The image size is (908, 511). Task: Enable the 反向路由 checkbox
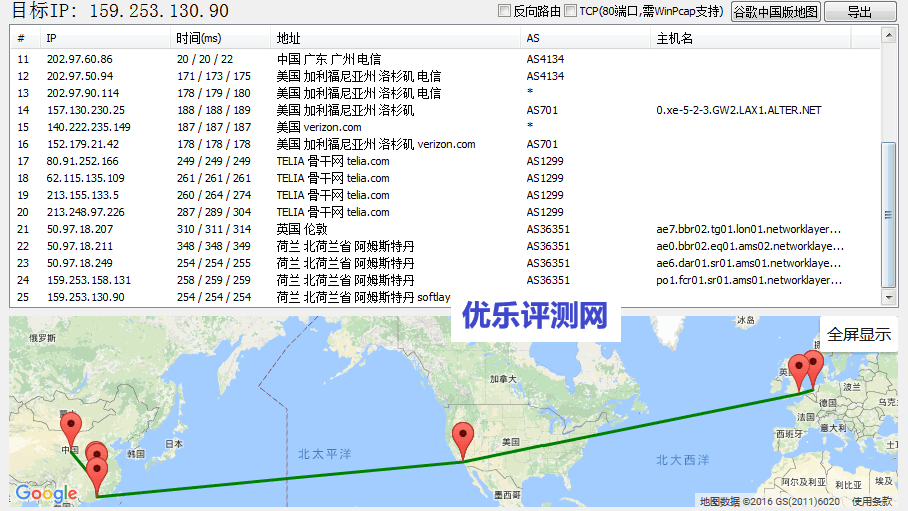(x=505, y=11)
